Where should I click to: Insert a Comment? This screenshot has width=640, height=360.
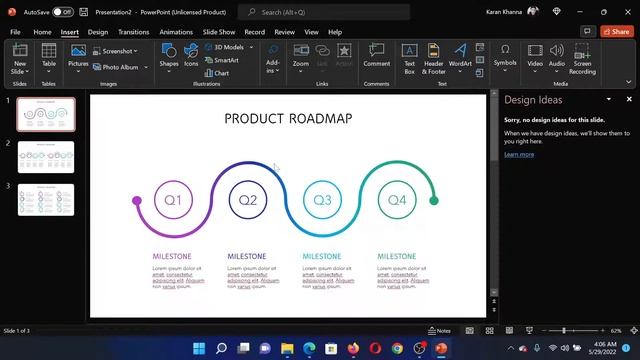click(376, 55)
